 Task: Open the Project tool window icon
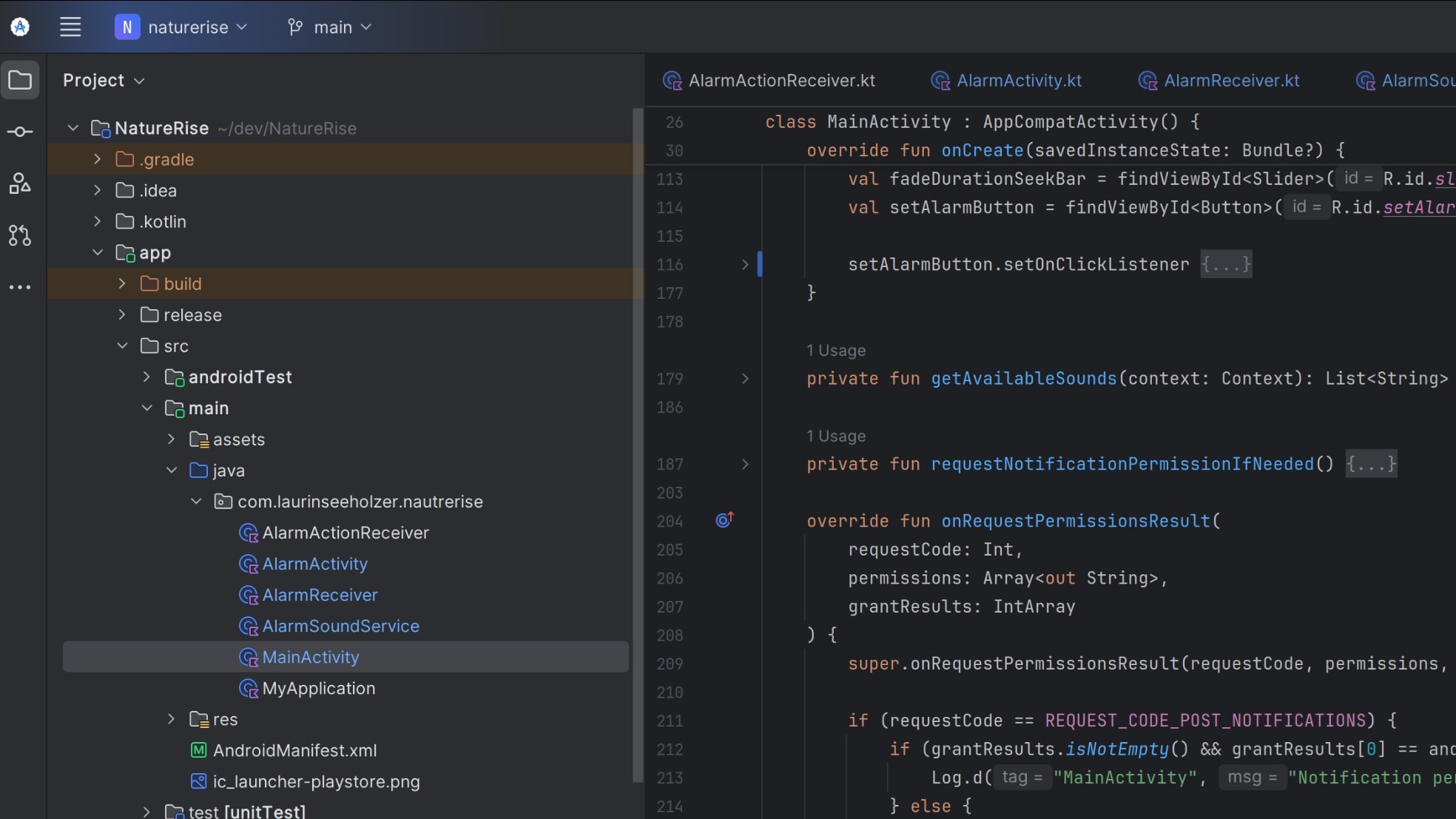coord(20,80)
